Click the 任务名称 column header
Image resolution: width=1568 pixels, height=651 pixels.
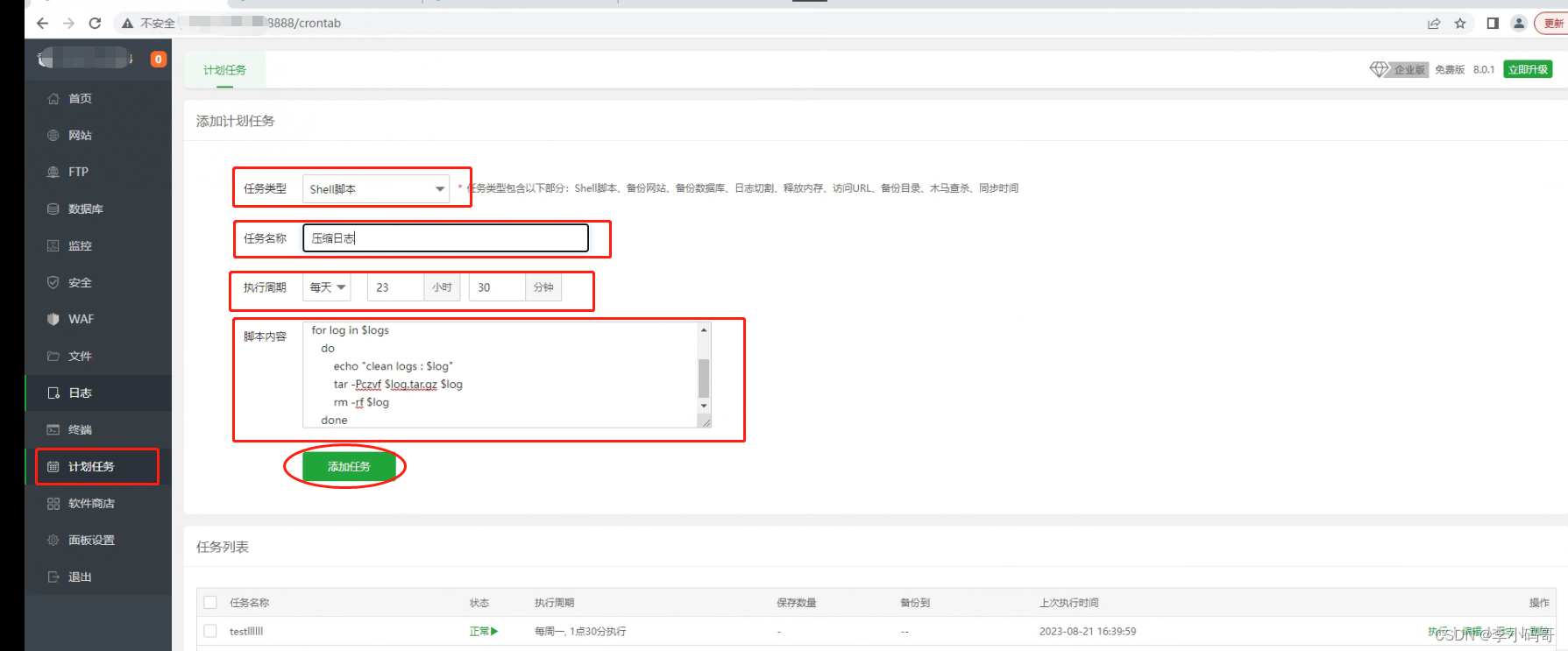(250, 603)
